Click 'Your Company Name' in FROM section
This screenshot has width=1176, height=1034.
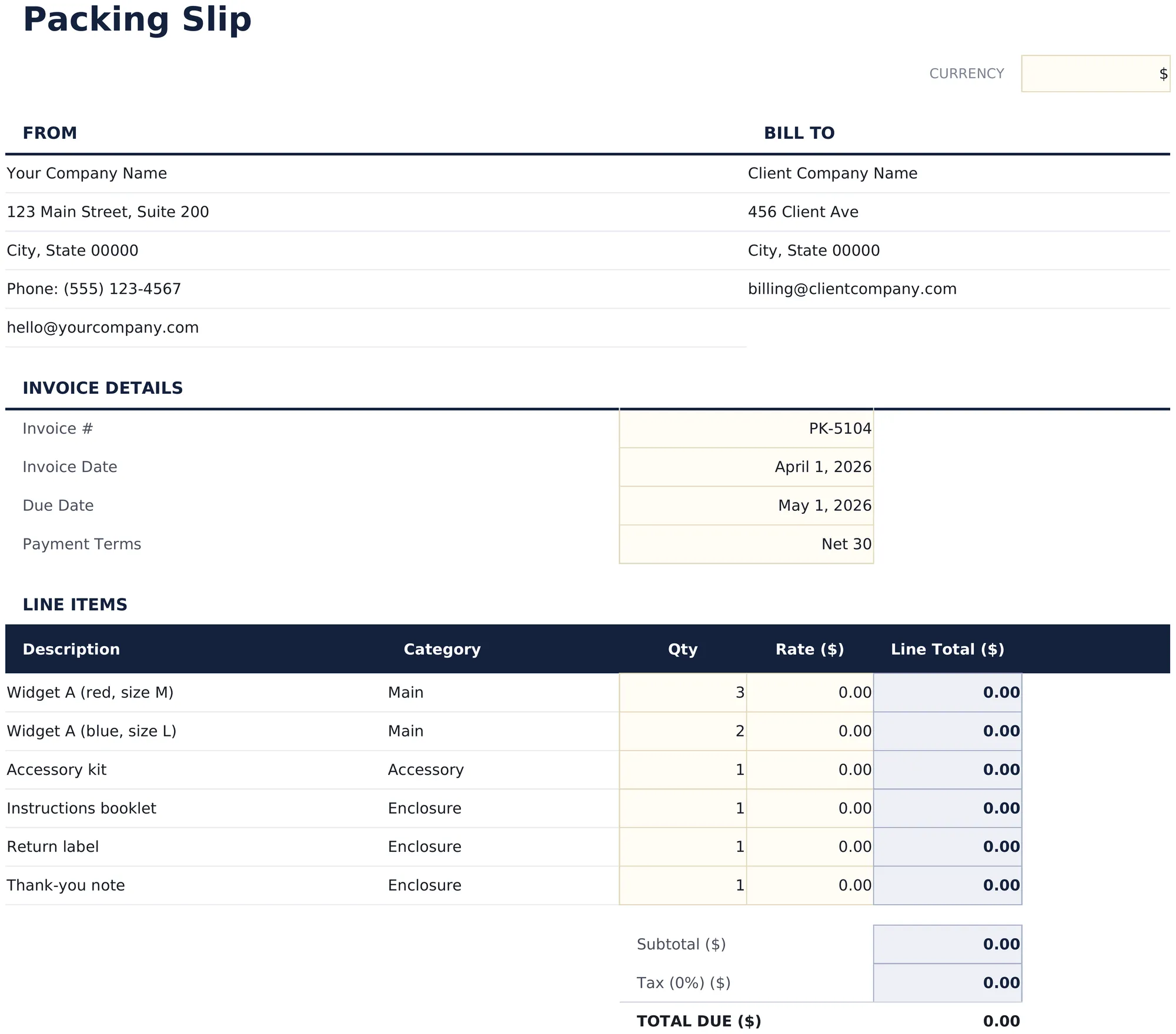click(x=86, y=173)
